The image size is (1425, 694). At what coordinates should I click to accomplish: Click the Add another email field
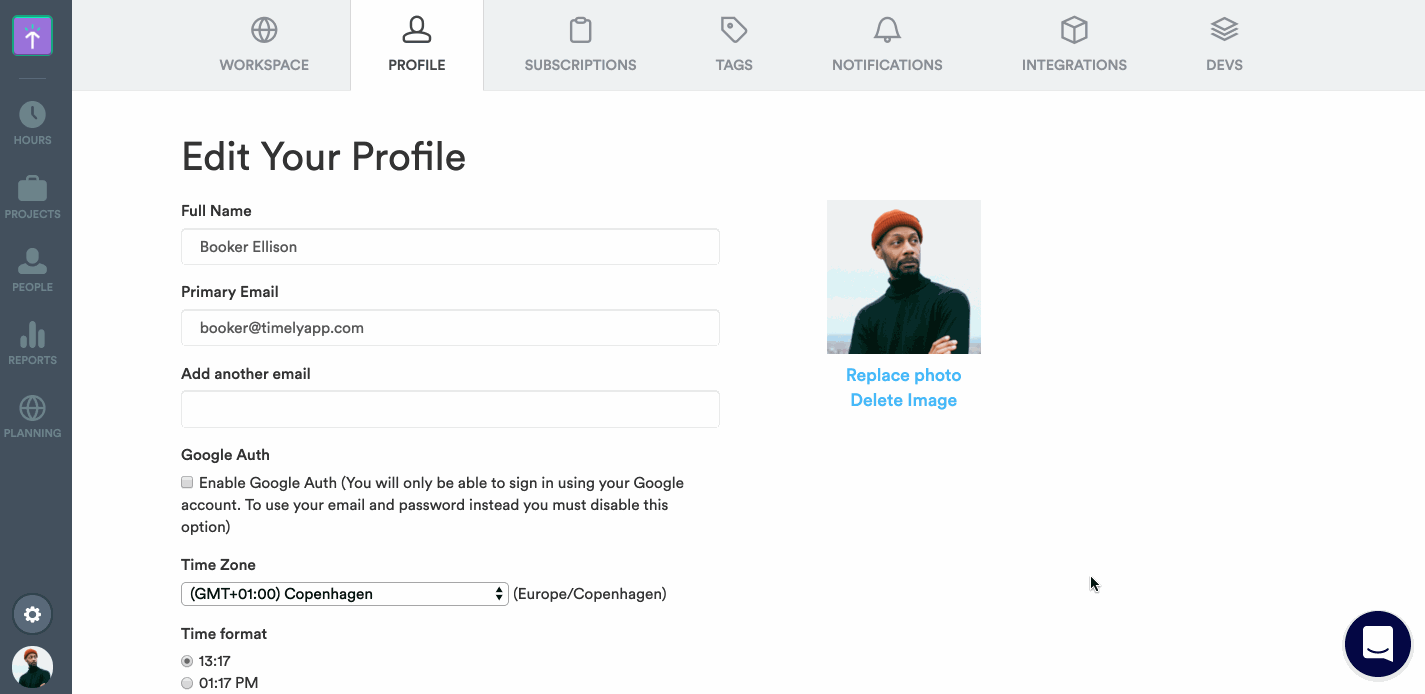click(450, 409)
